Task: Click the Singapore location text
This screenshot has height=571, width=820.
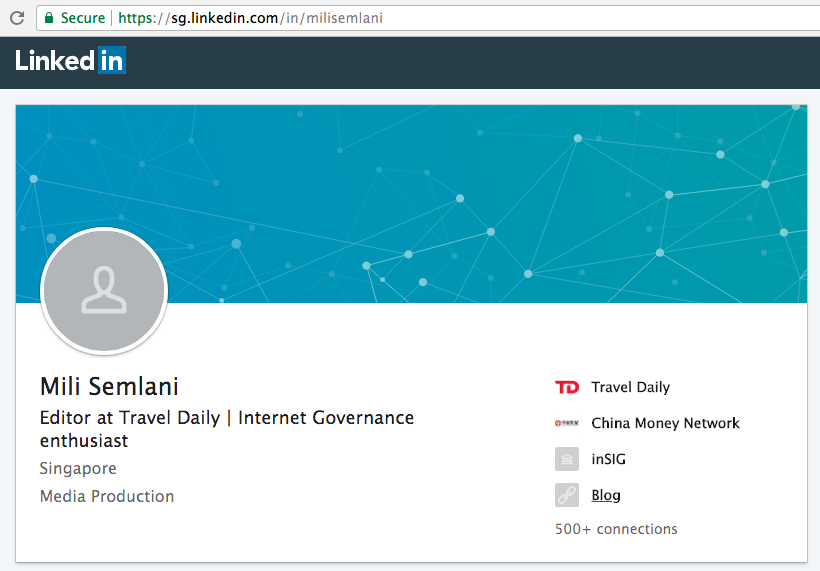Action: (x=78, y=468)
